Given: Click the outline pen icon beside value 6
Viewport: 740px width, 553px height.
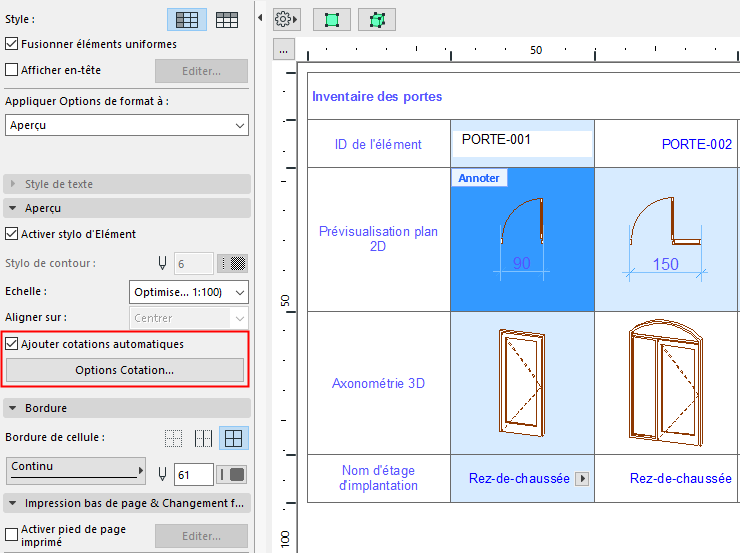Looking at the screenshot, I should pos(162,263).
